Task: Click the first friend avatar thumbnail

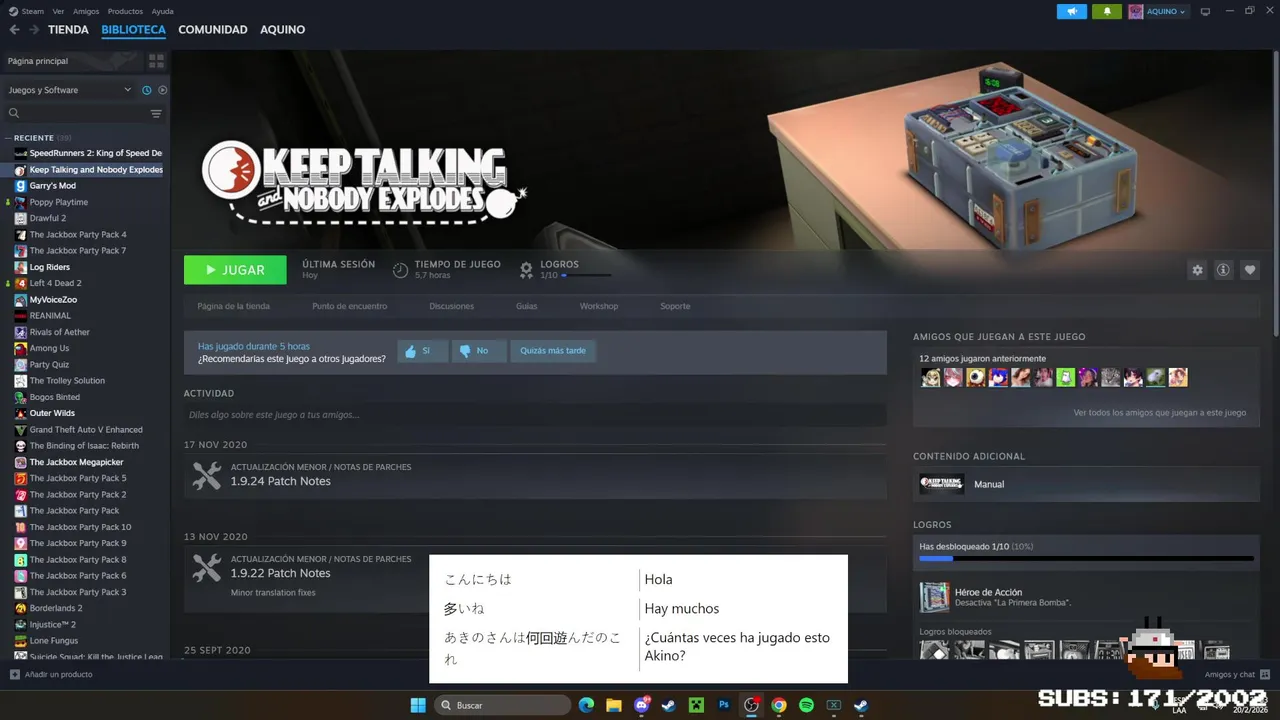Action: tap(931, 377)
